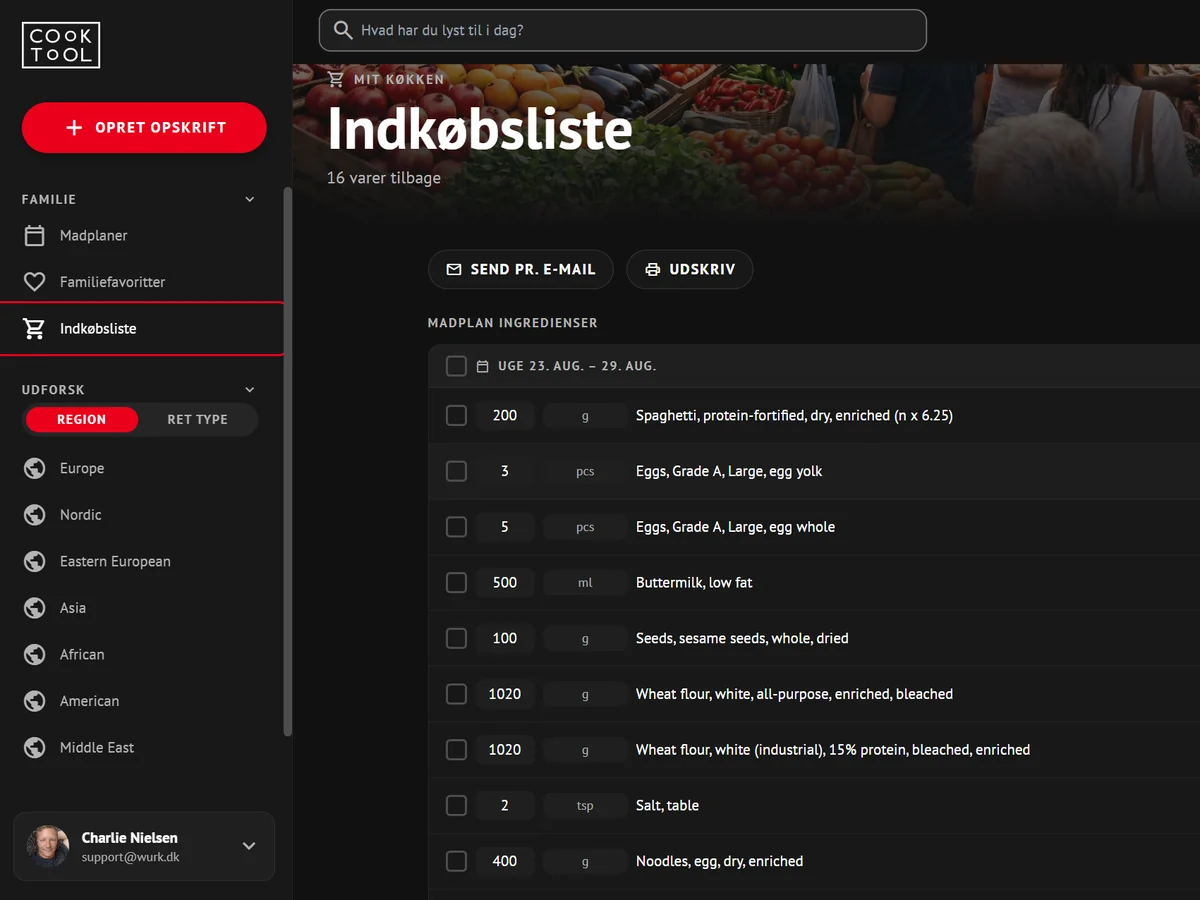Viewport: 1200px width, 900px height.
Task: Click the quantity field showing 200
Action: (505, 416)
